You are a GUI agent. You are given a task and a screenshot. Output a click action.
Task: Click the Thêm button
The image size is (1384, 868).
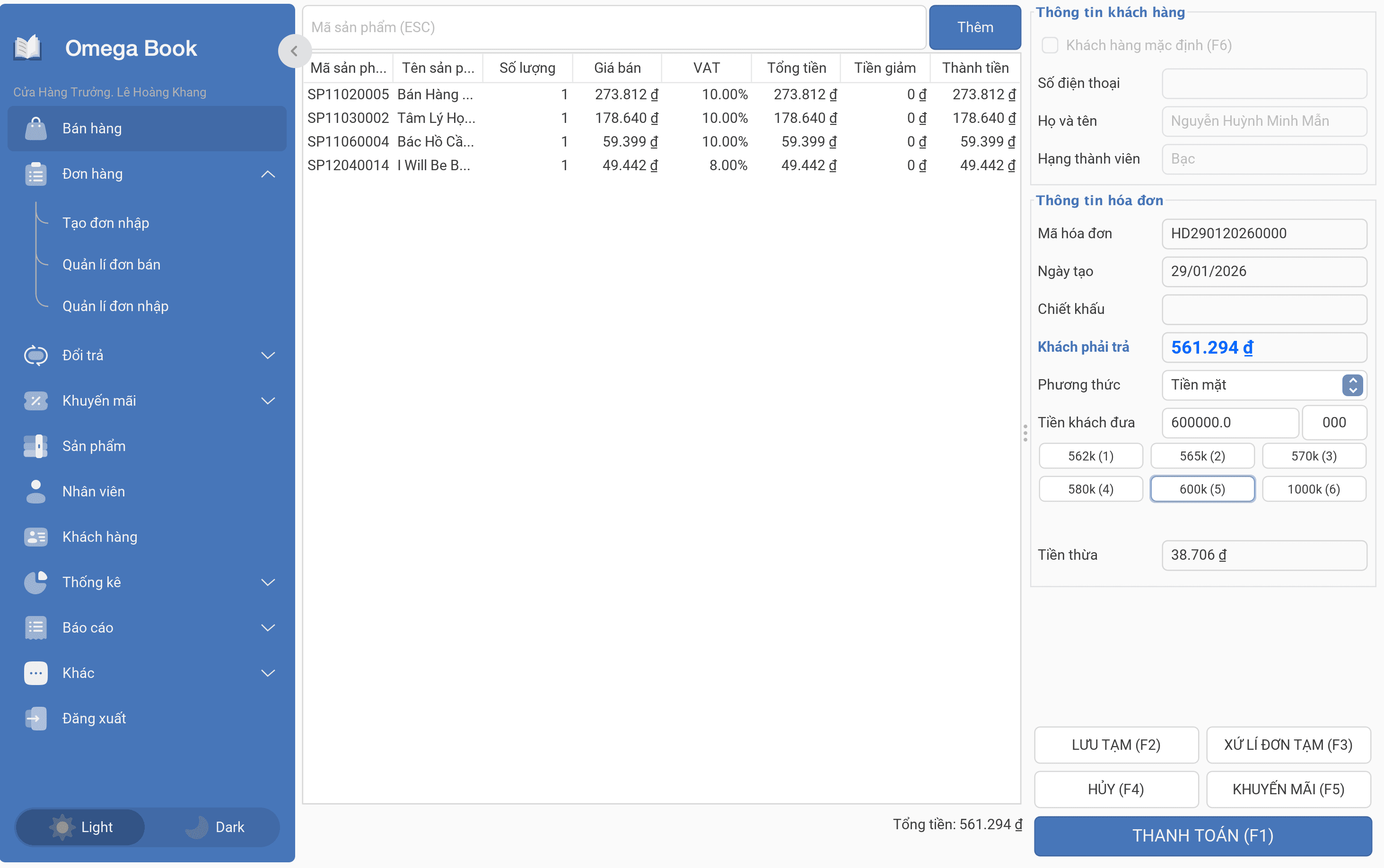[x=974, y=27]
